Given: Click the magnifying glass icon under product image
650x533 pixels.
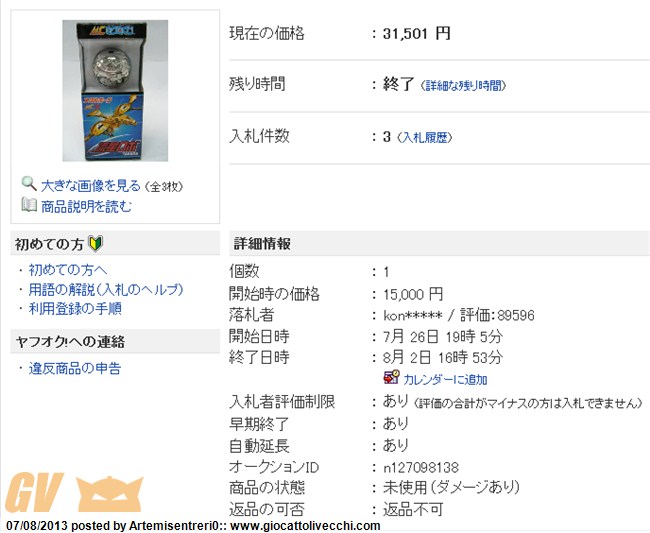Looking at the screenshot, I should 29,184.
